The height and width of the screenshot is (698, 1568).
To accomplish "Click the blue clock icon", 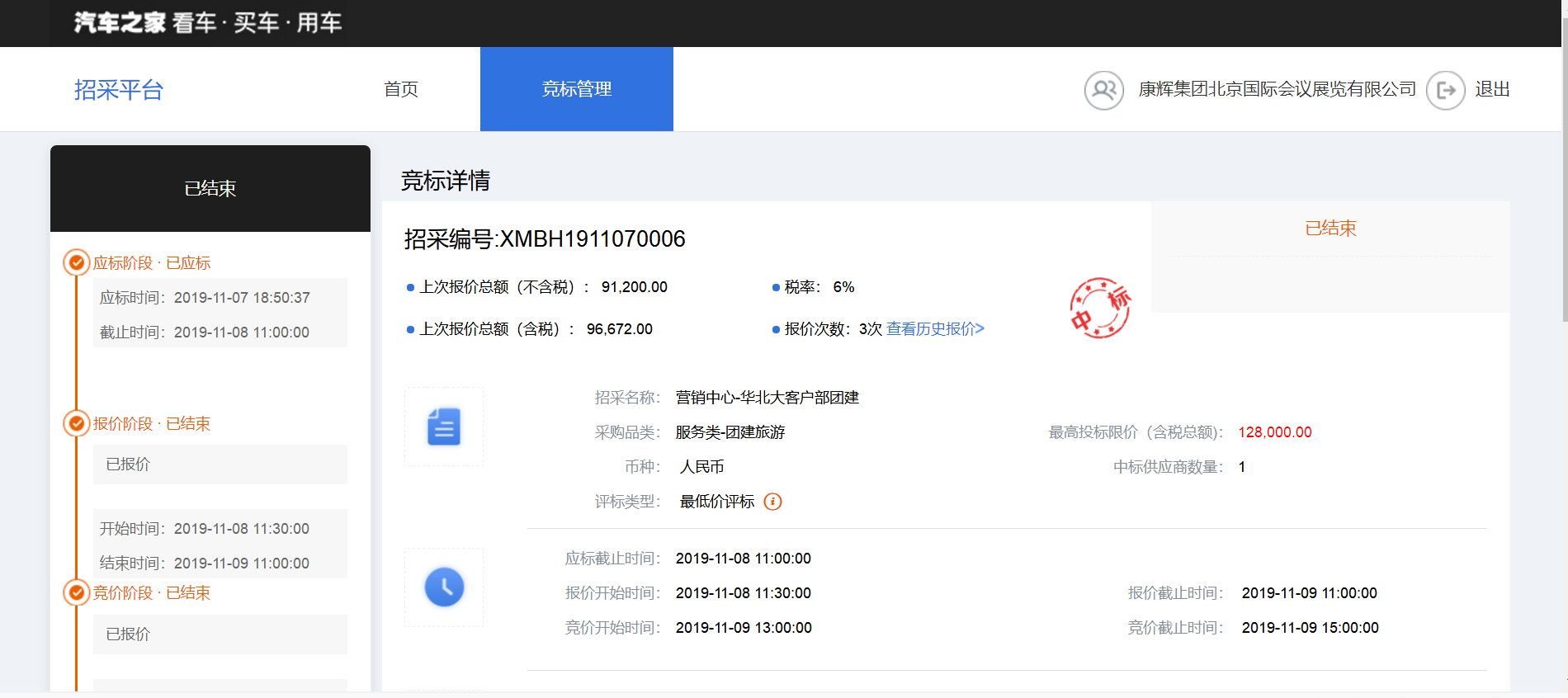I will click(444, 587).
